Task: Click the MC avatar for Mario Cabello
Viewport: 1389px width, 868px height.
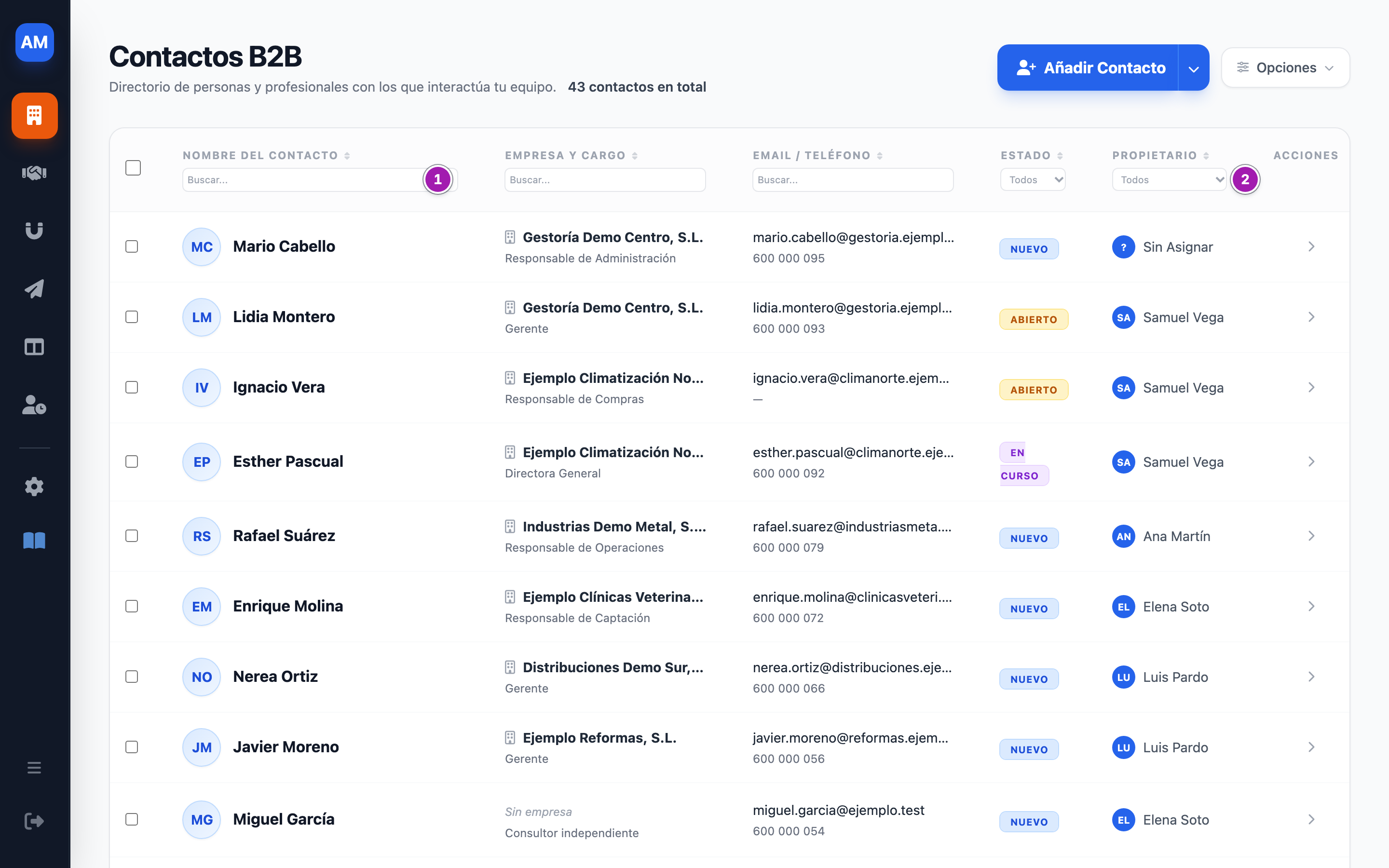Action: (202, 247)
